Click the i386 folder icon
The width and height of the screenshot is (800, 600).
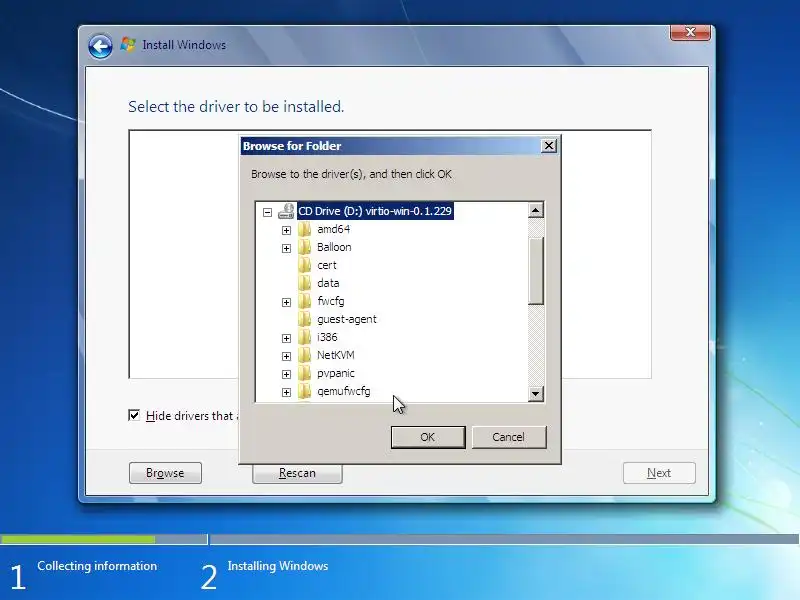tap(305, 337)
